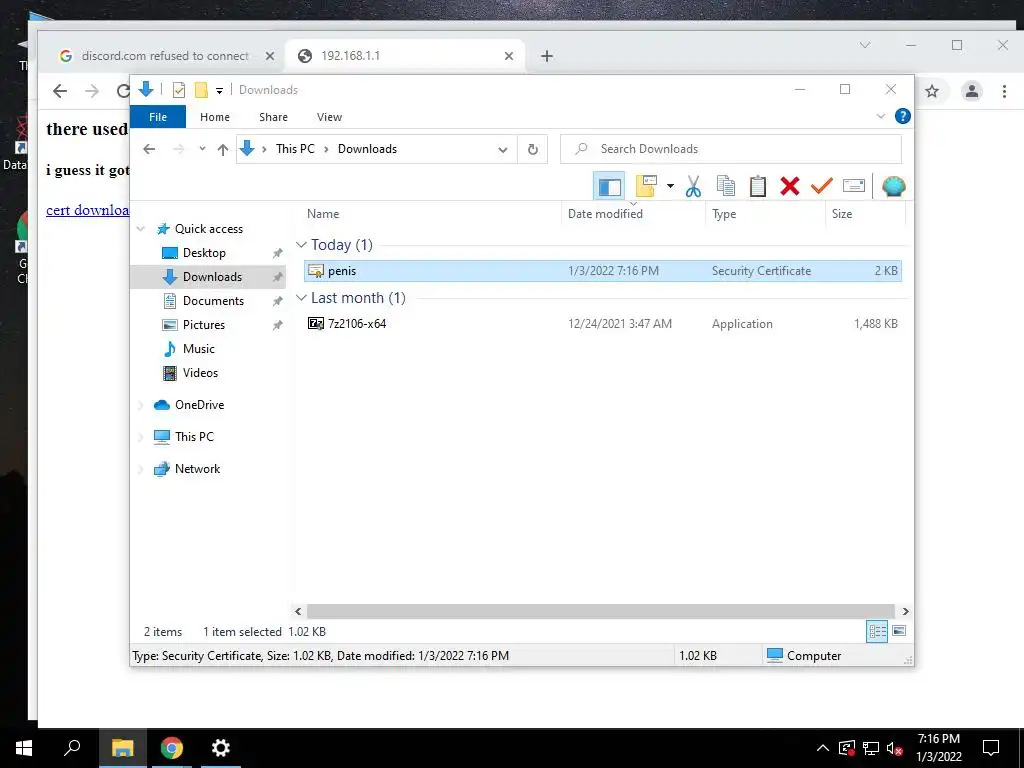Click the Rename toolbar icon
Image resolution: width=1024 pixels, height=768 pixels.
coord(854,186)
